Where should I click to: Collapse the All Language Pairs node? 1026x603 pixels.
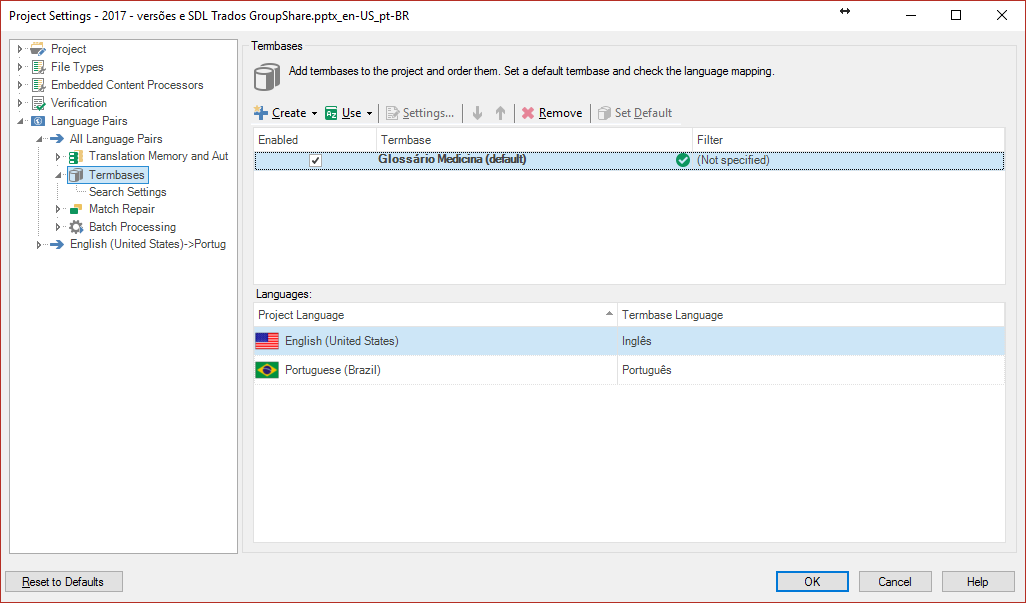[x=39, y=139]
